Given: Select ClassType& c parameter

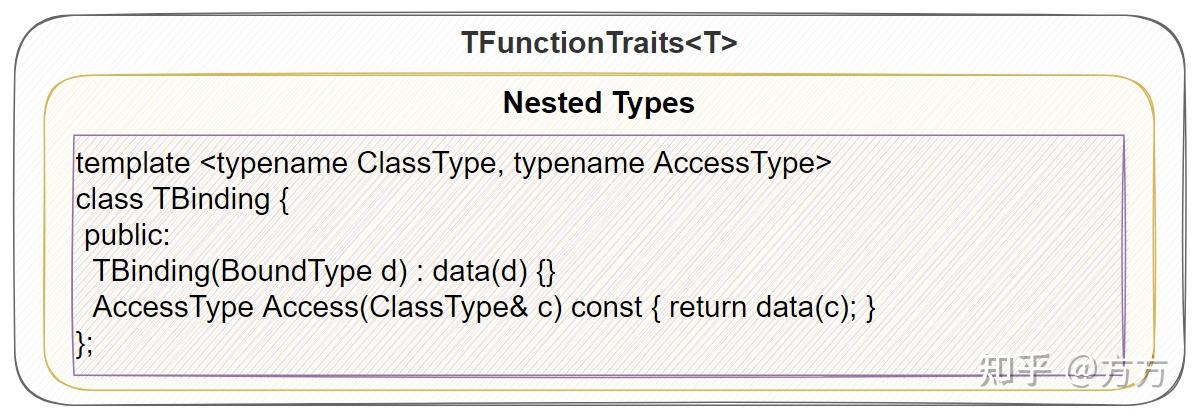Looking at the screenshot, I should 461,307.
